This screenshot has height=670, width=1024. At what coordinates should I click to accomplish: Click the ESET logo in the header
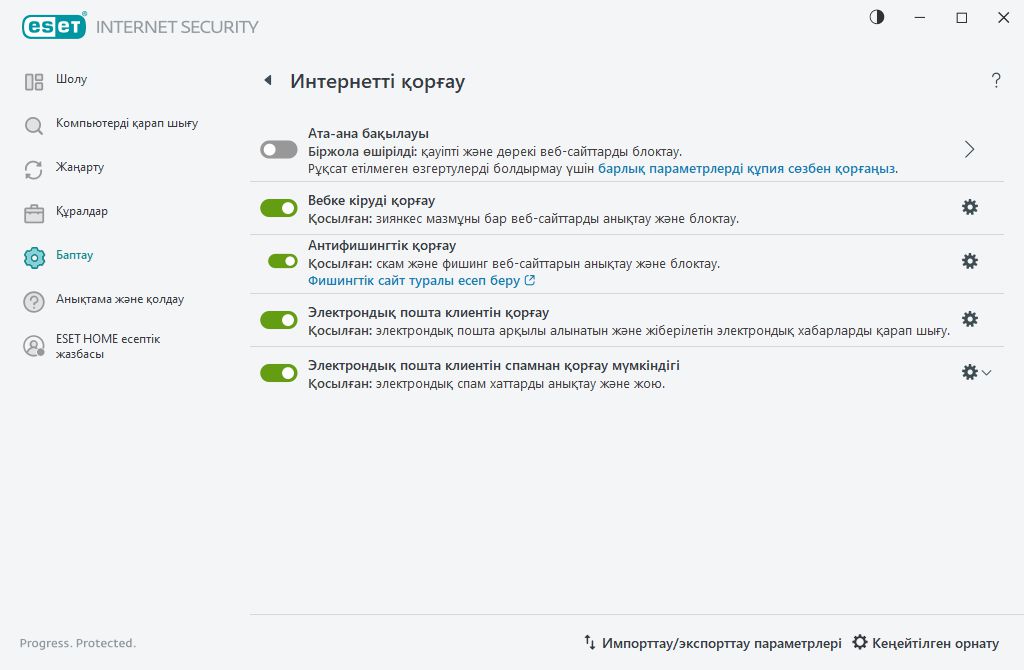(52, 27)
